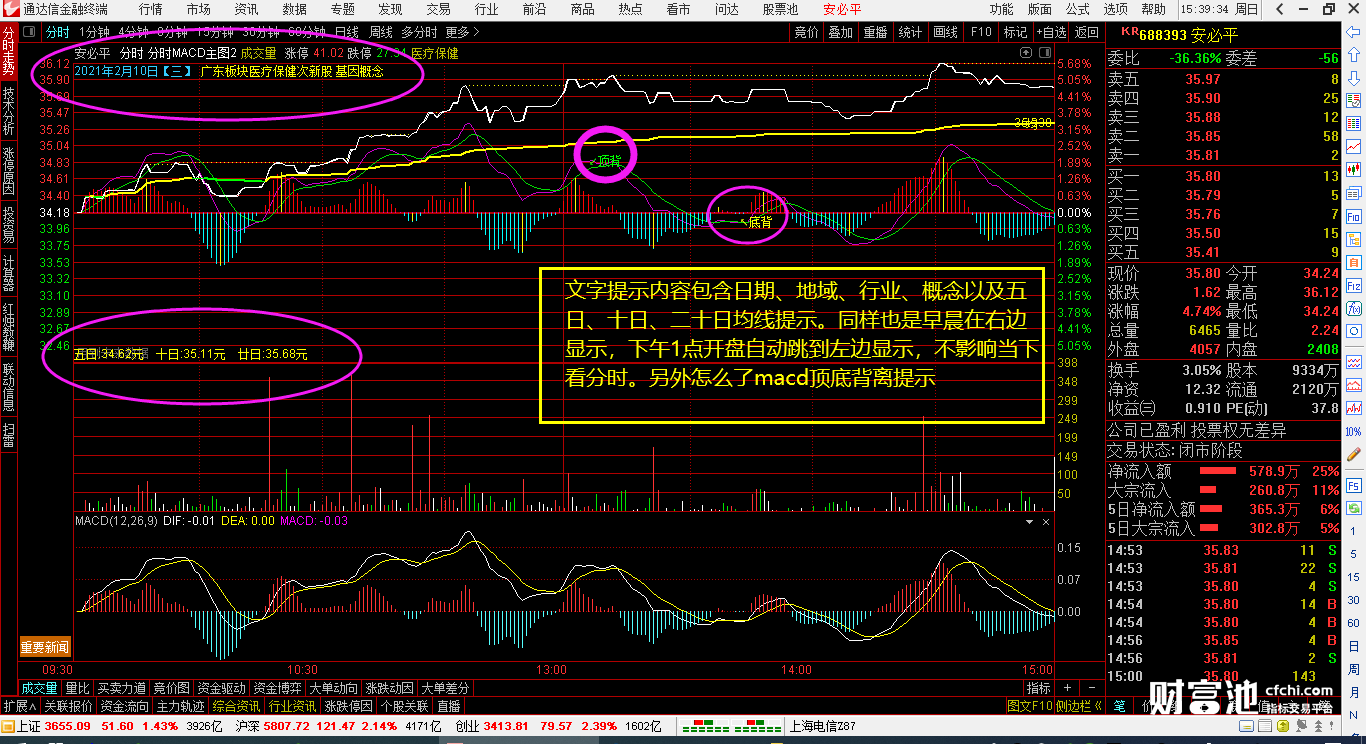
Task: Toggle 重播 replay mode
Action: pyautogui.click(x=875, y=32)
